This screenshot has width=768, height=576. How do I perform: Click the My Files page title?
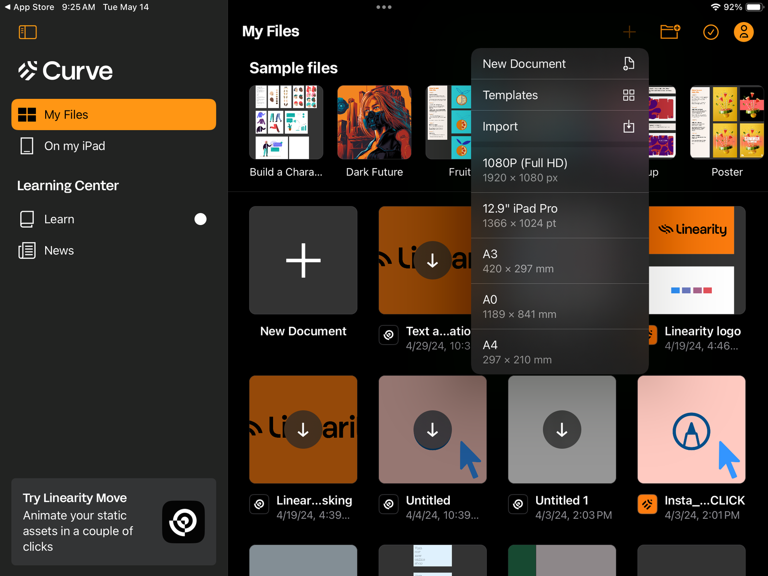tap(270, 31)
